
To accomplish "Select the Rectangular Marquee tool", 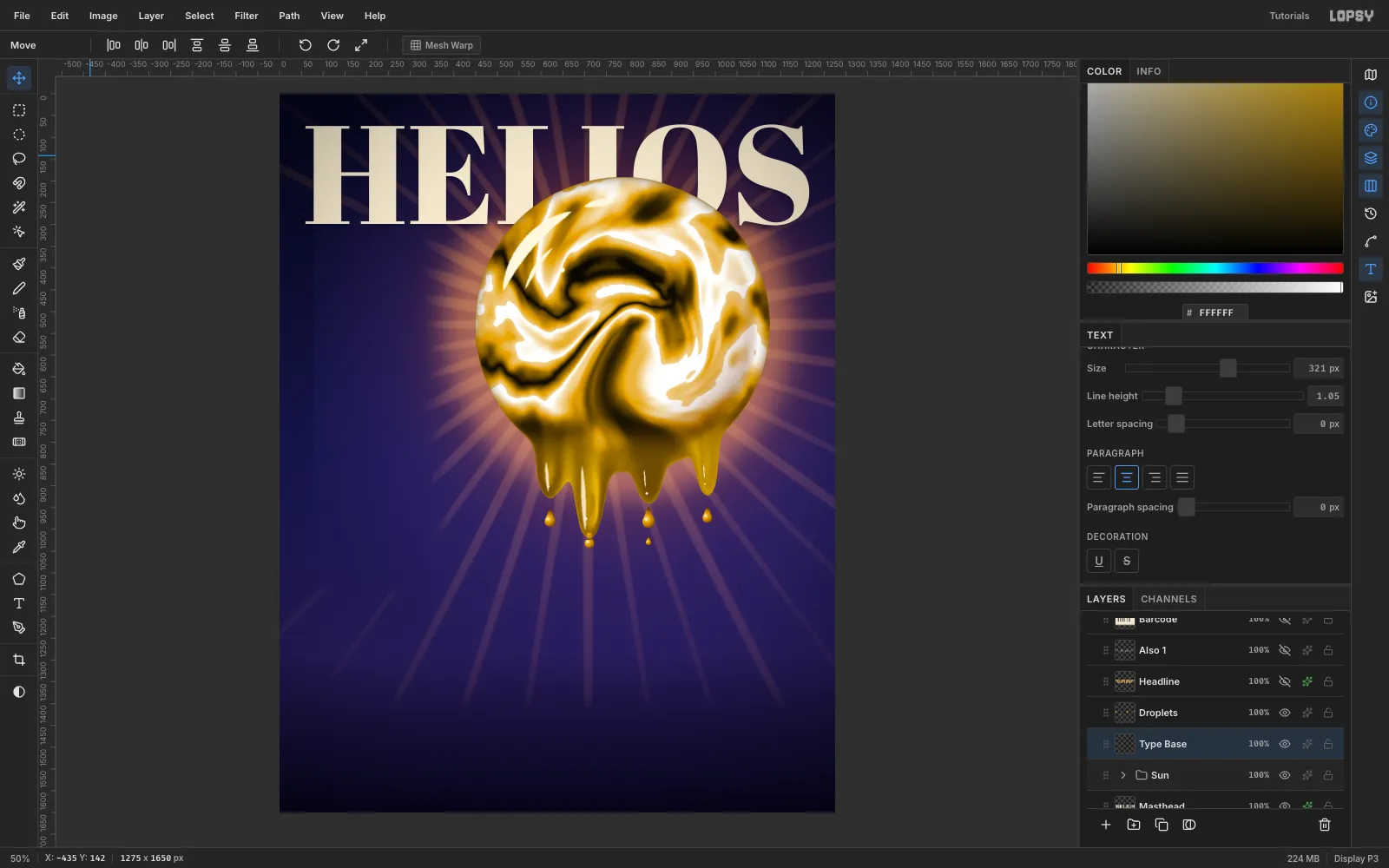I will (x=19, y=110).
